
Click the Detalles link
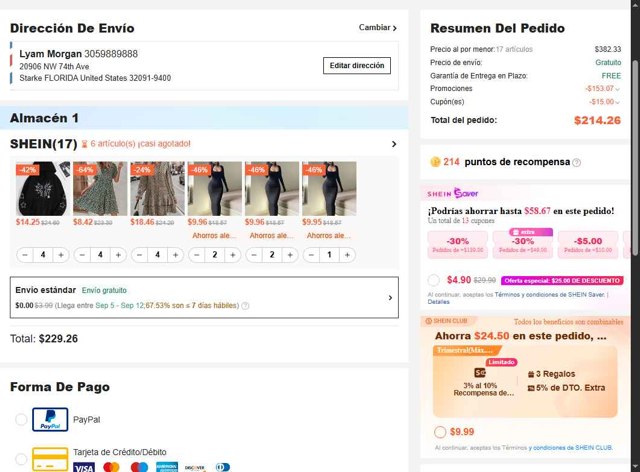click(x=438, y=302)
